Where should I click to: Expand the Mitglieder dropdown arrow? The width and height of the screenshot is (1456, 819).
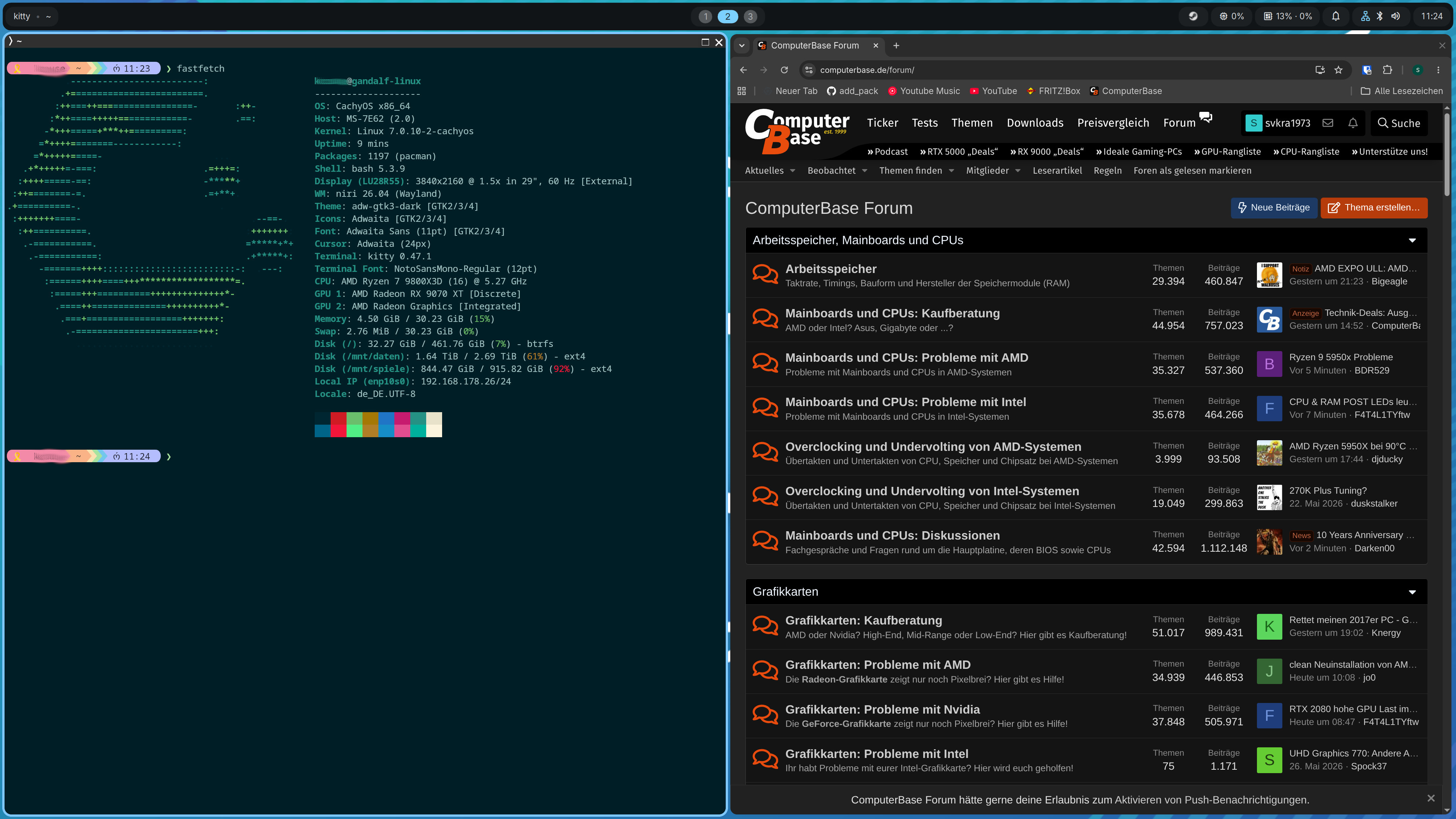(x=1017, y=171)
